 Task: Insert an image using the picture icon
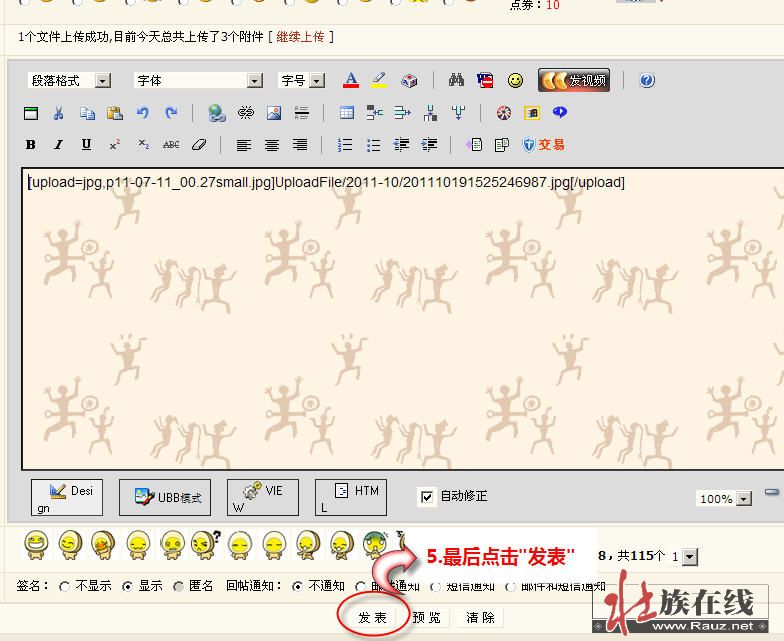click(x=273, y=113)
